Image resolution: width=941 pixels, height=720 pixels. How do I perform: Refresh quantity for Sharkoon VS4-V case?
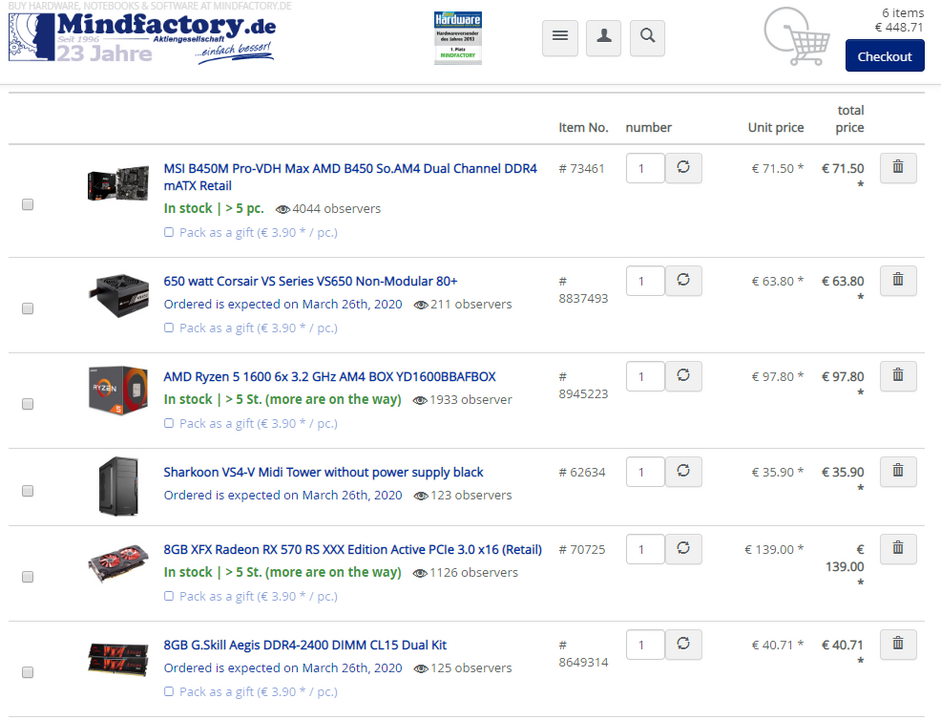pyautogui.click(x=684, y=471)
